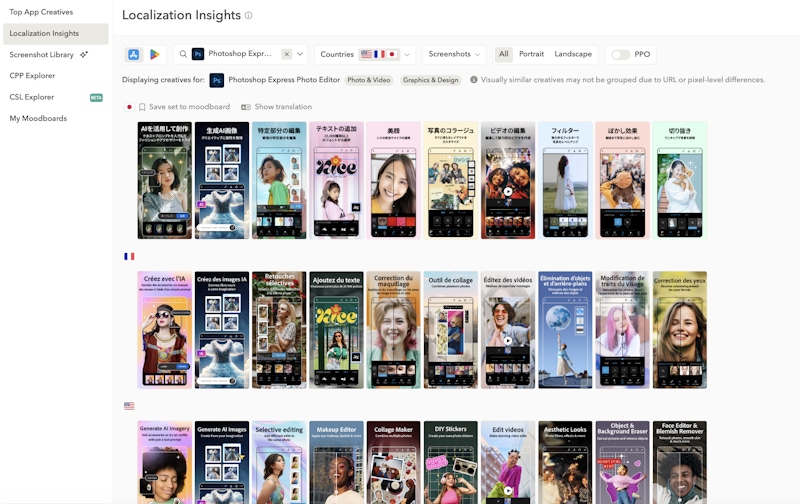800x504 pixels.
Task: Open the Screenshots dropdown
Action: tap(454, 54)
